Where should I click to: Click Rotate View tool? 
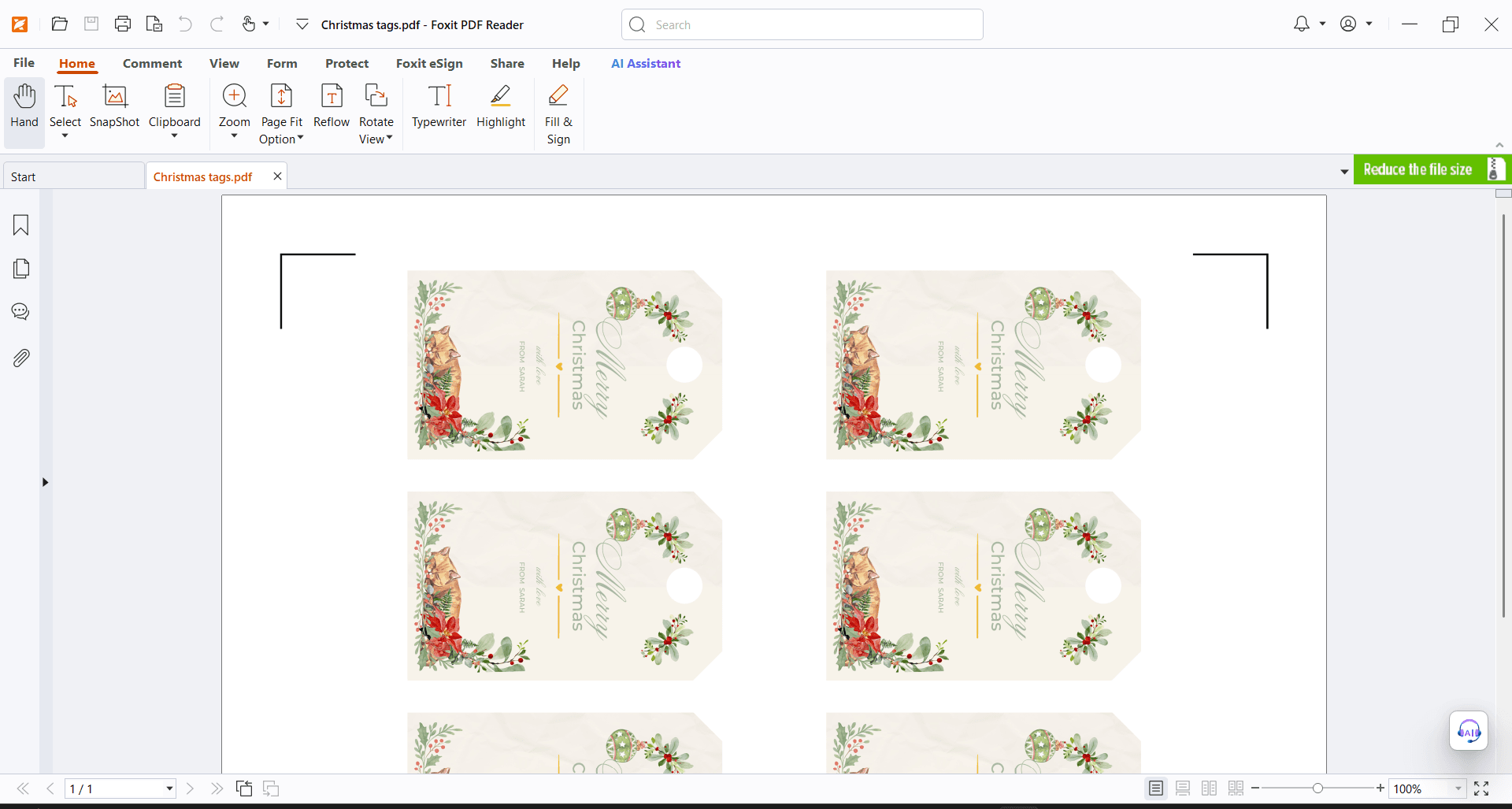coord(376,114)
